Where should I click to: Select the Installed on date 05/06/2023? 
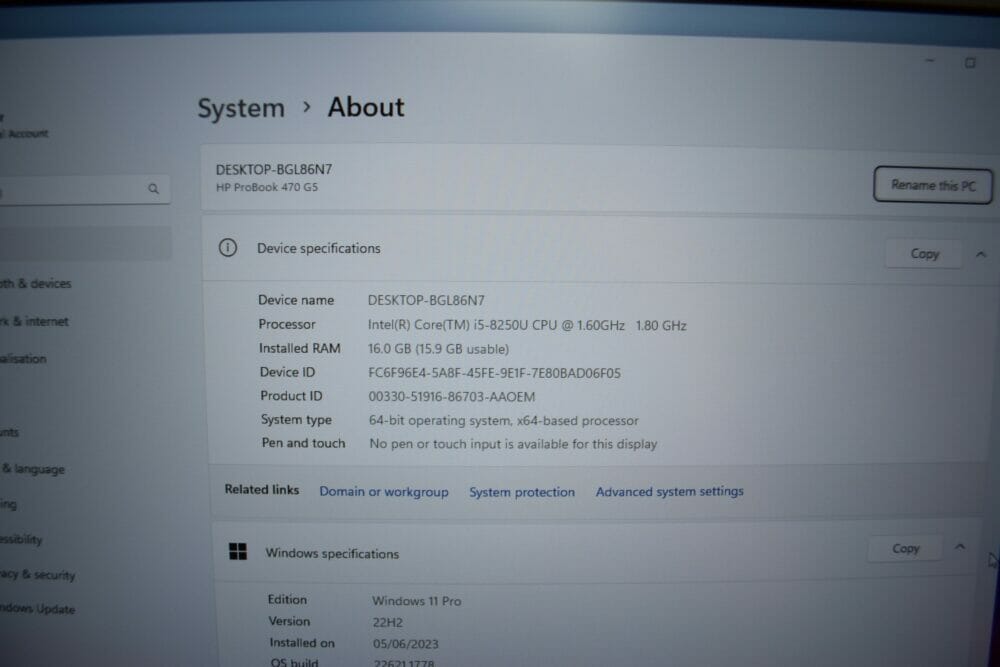pos(406,644)
